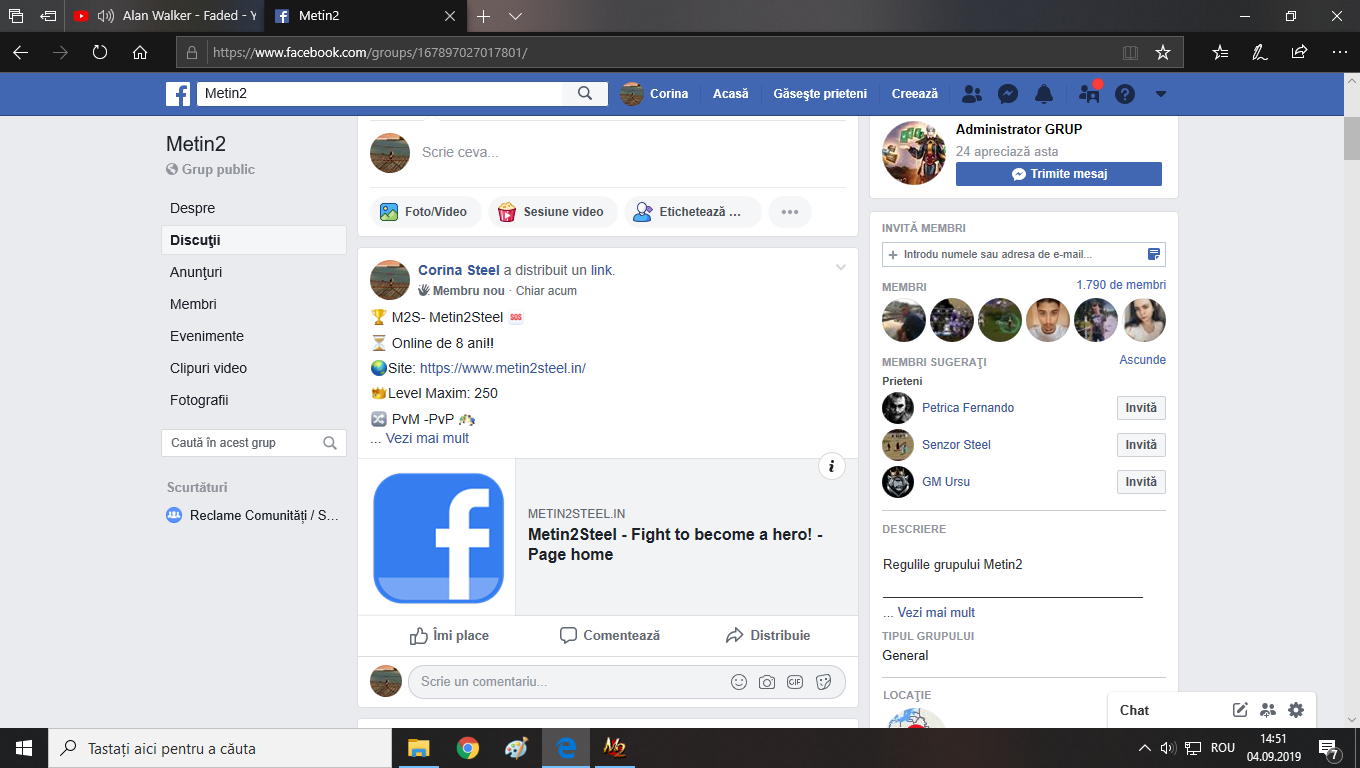The height and width of the screenshot is (768, 1360).
Task: Click the Foto/Video button
Action: (425, 212)
